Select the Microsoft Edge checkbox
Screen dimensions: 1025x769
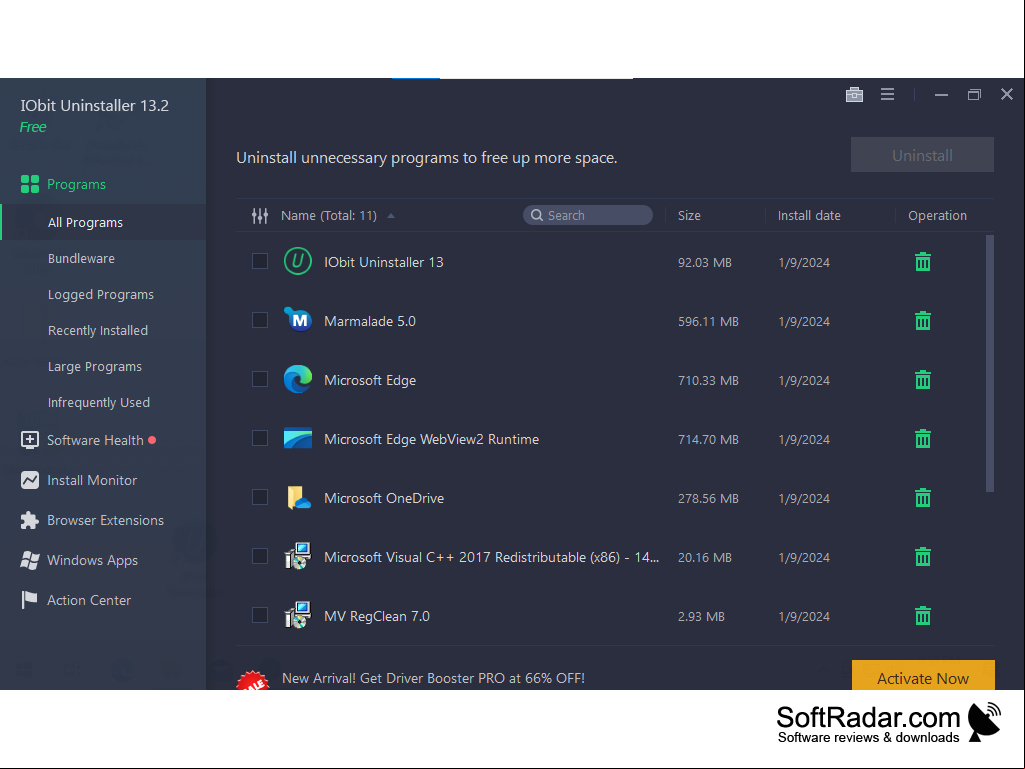point(260,379)
